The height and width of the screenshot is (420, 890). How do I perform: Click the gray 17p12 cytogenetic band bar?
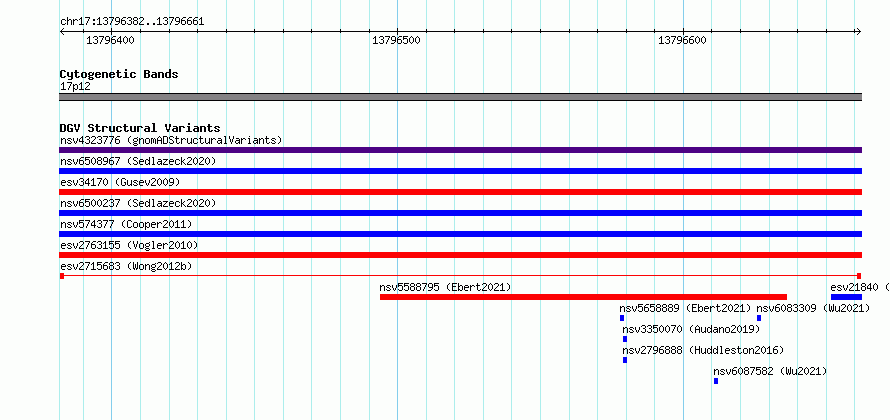(x=460, y=97)
